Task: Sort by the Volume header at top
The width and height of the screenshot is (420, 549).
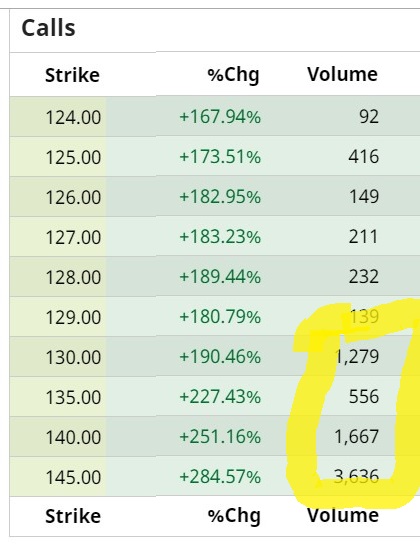Action: 343,74
